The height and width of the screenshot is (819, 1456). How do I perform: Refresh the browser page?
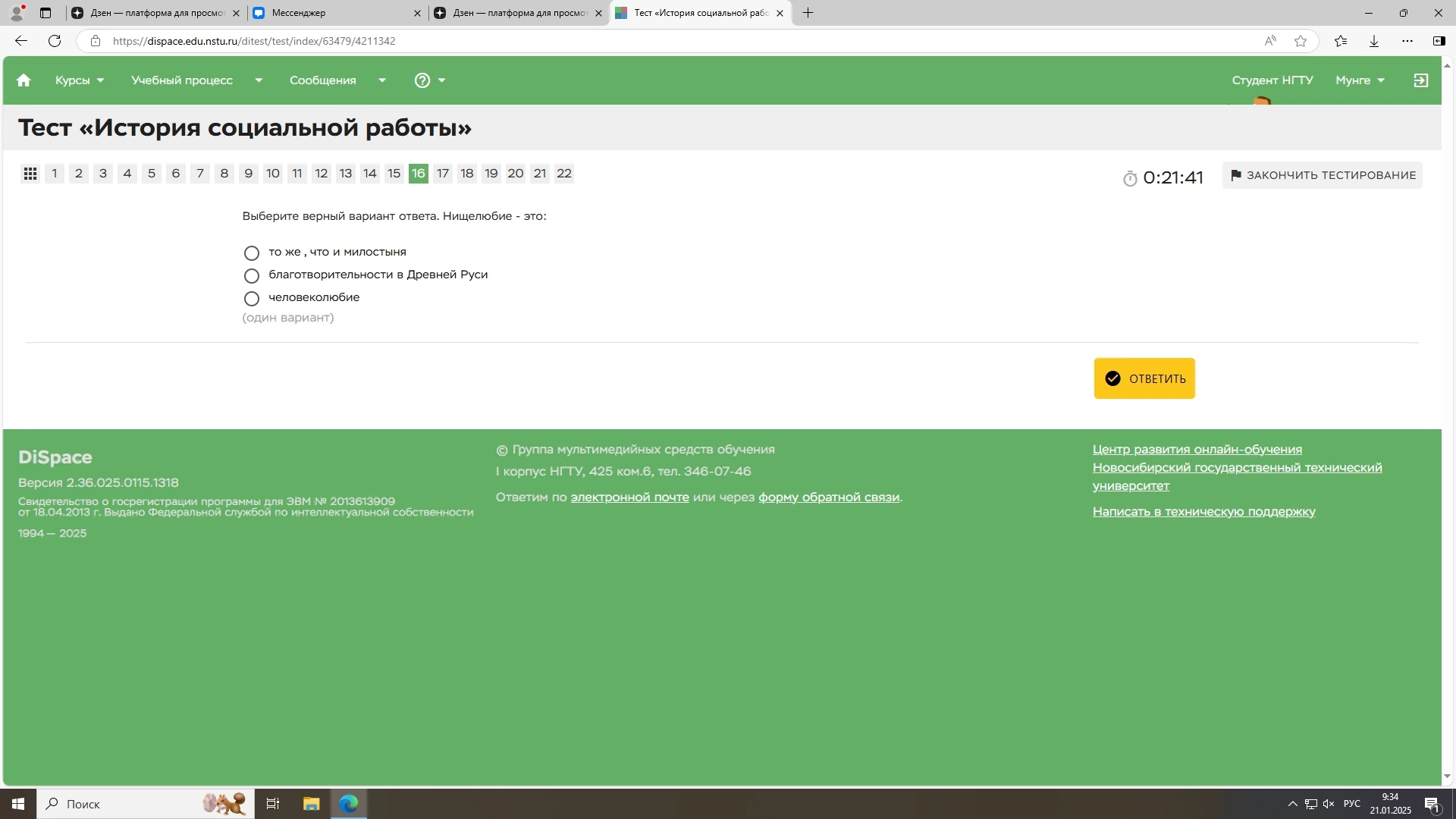[x=55, y=41]
